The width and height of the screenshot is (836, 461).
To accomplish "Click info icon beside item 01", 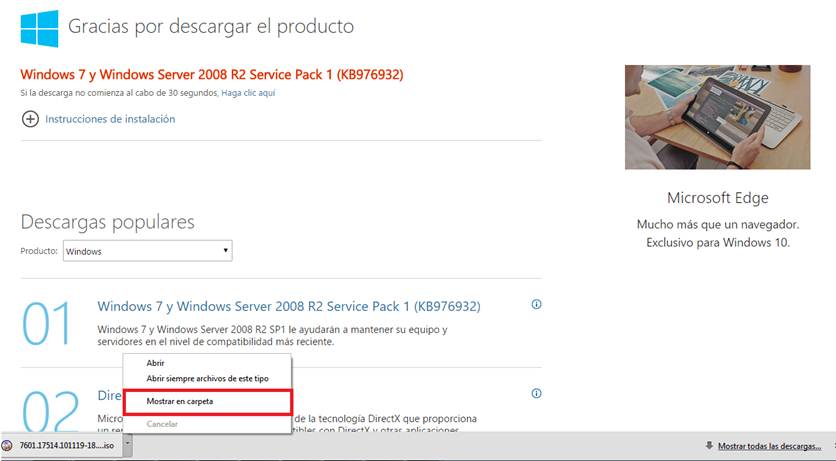I will (536, 304).
